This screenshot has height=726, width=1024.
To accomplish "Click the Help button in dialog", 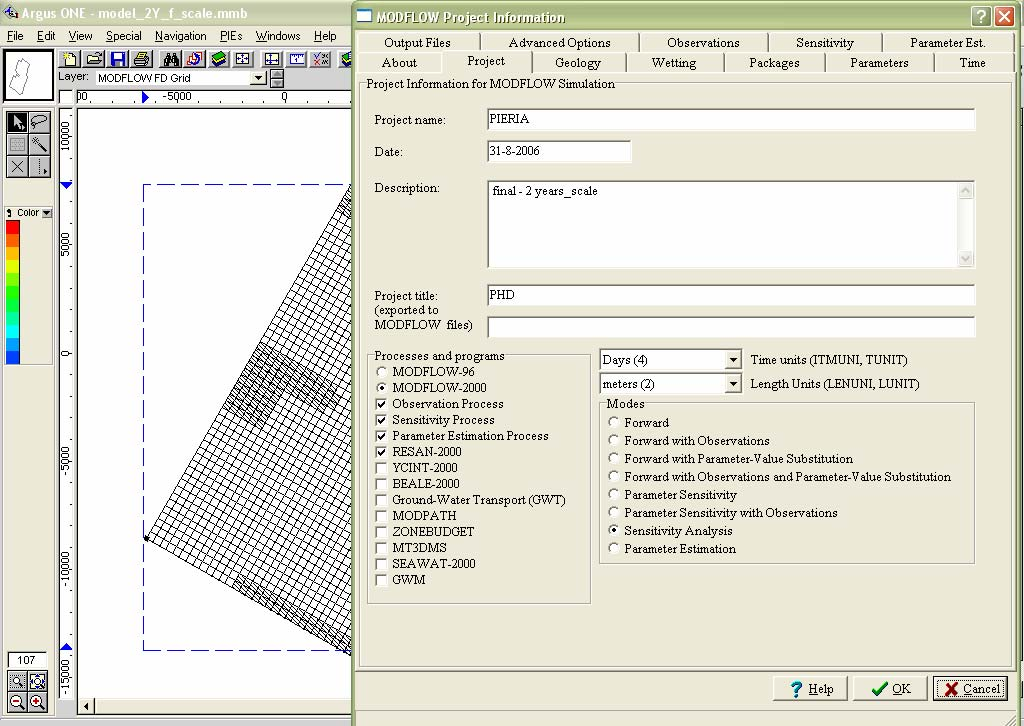I will pyautogui.click(x=810, y=689).
